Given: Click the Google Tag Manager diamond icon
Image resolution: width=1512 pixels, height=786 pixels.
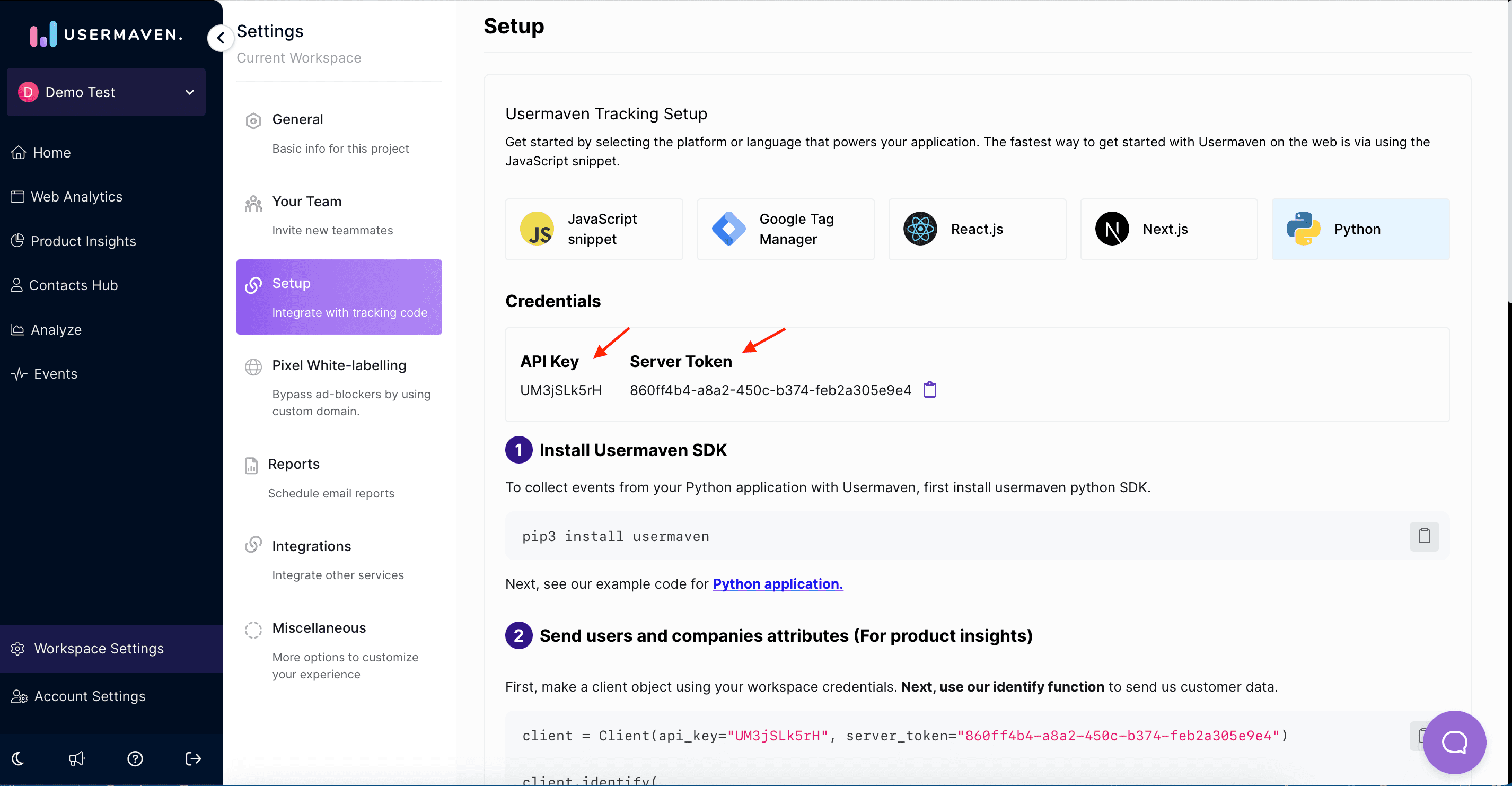Looking at the screenshot, I should click(x=728, y=229).
